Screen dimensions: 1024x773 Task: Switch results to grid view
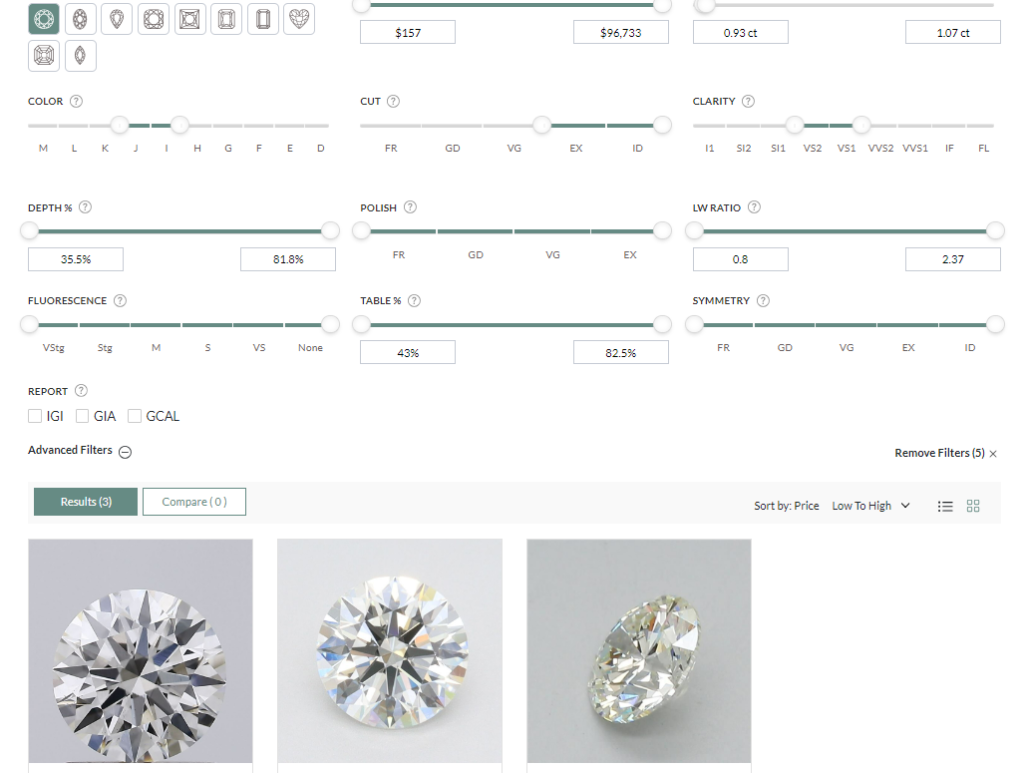[973, 506]
